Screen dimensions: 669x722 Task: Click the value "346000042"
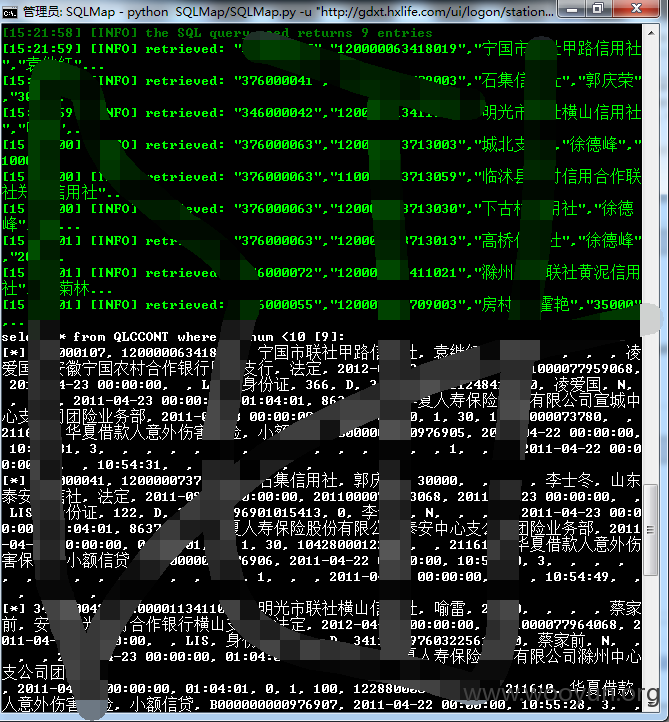tap(277, 113)
